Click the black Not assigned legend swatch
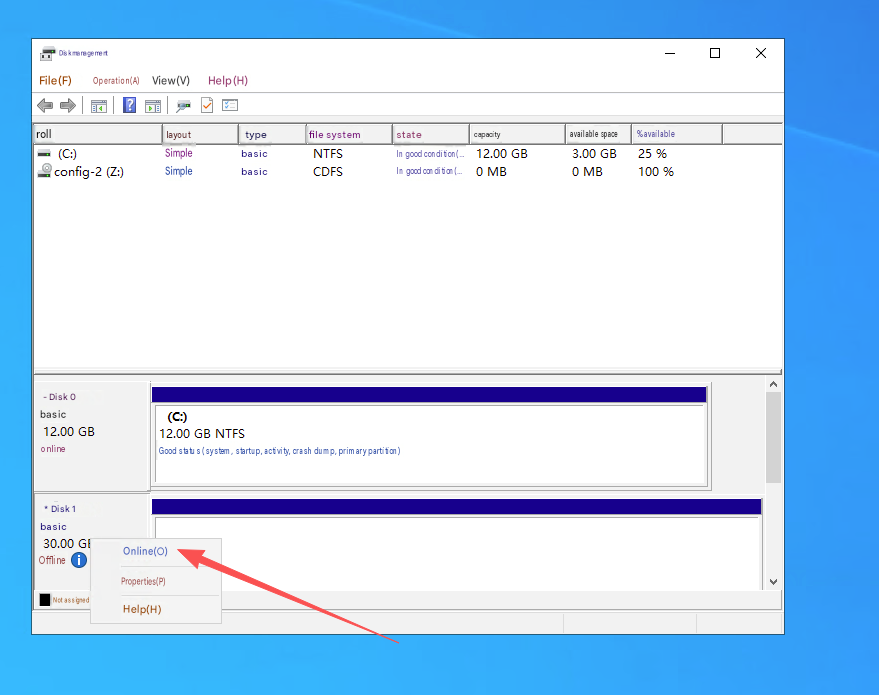 click(45, 600)
